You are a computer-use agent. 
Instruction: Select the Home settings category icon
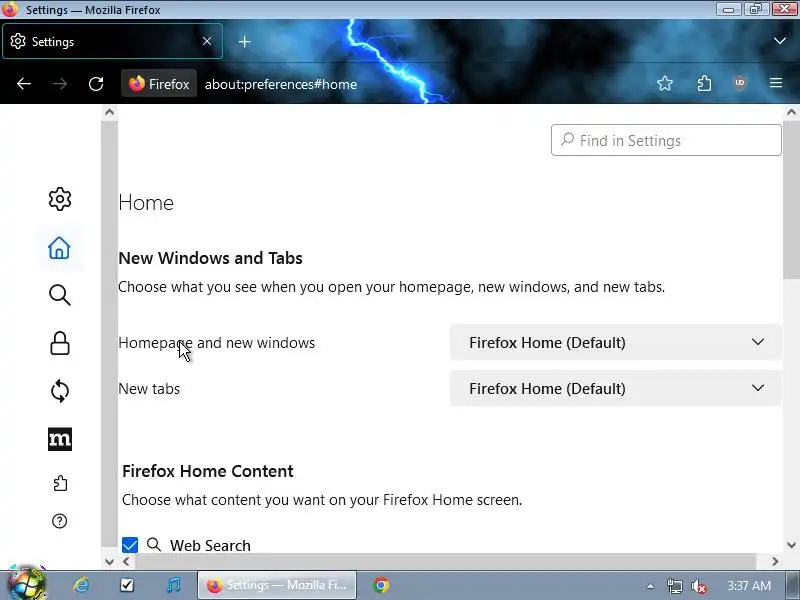tap(59, 248)
